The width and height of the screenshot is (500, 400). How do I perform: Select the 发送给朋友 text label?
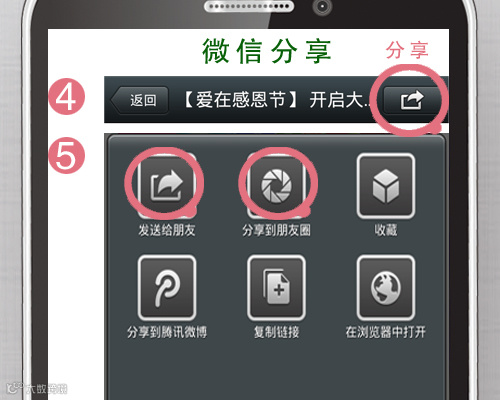coord(167,230)
